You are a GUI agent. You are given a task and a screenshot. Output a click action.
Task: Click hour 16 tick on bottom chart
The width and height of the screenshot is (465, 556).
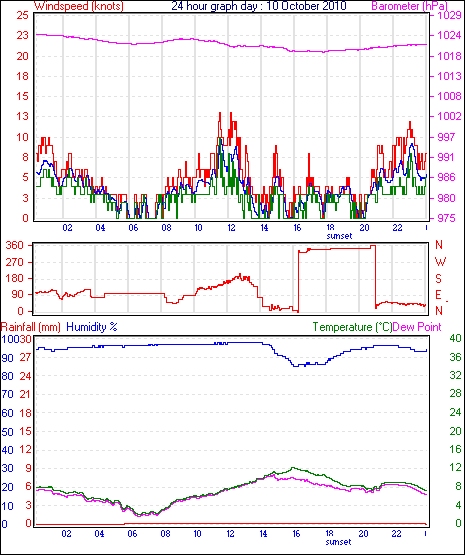[296, 533]
